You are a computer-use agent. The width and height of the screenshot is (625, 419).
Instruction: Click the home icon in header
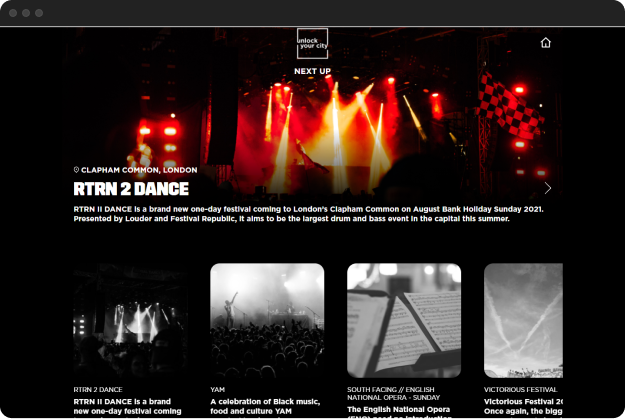tap(545, 43)
